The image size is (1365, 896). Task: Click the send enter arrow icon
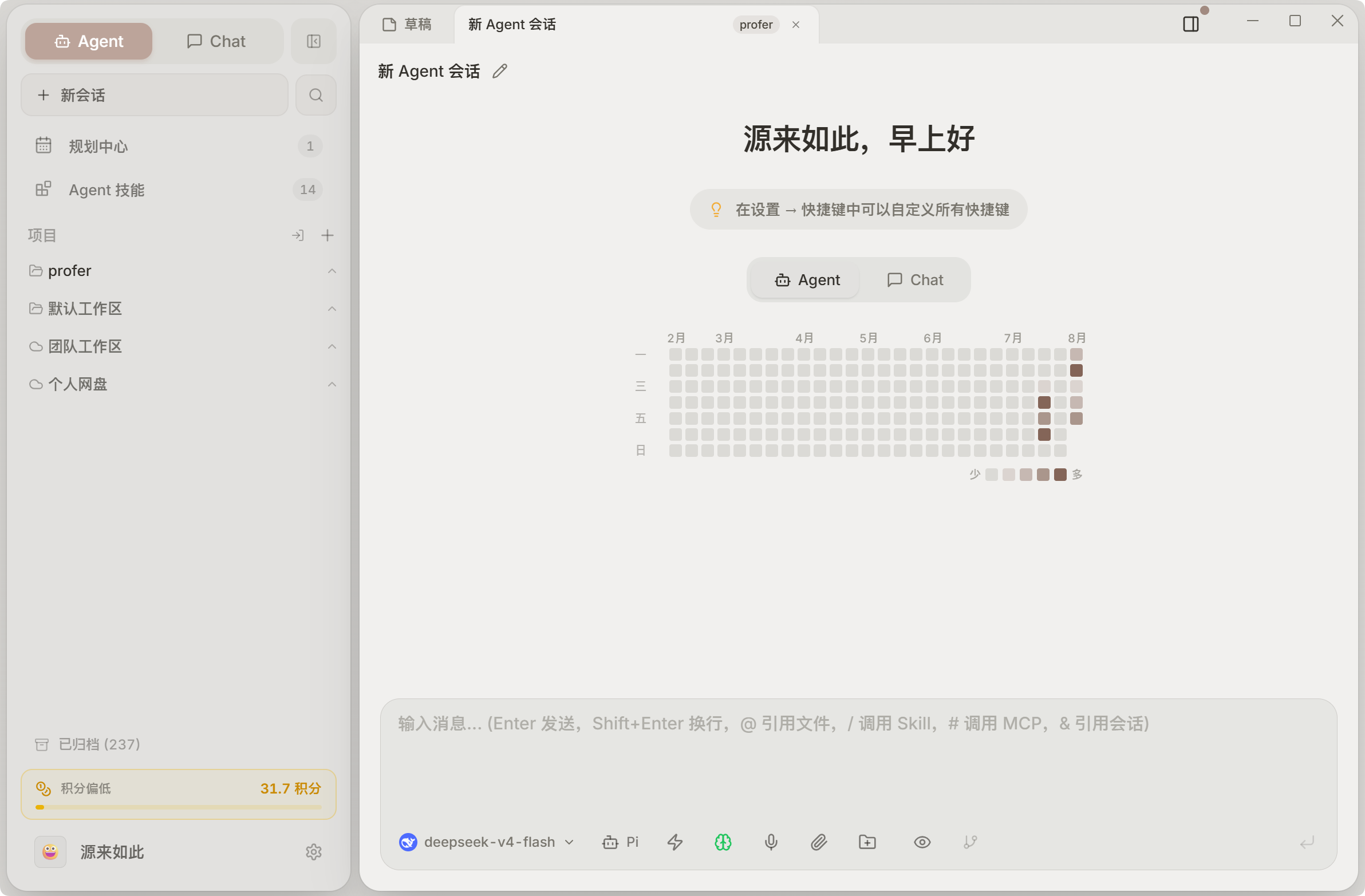[x=1307, y=842]
